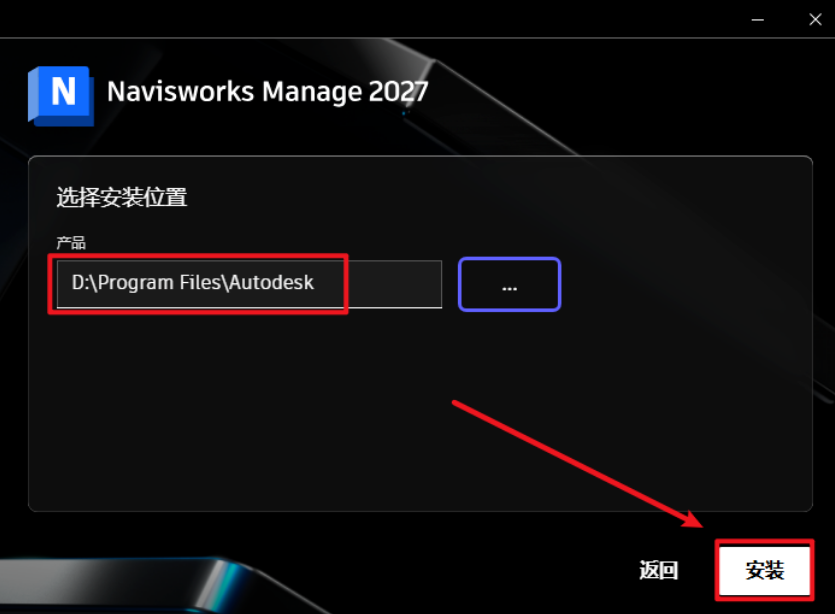Click the D: drive letter in the path
The height and width of the screenshot is (614, 835).
[80, 282]
